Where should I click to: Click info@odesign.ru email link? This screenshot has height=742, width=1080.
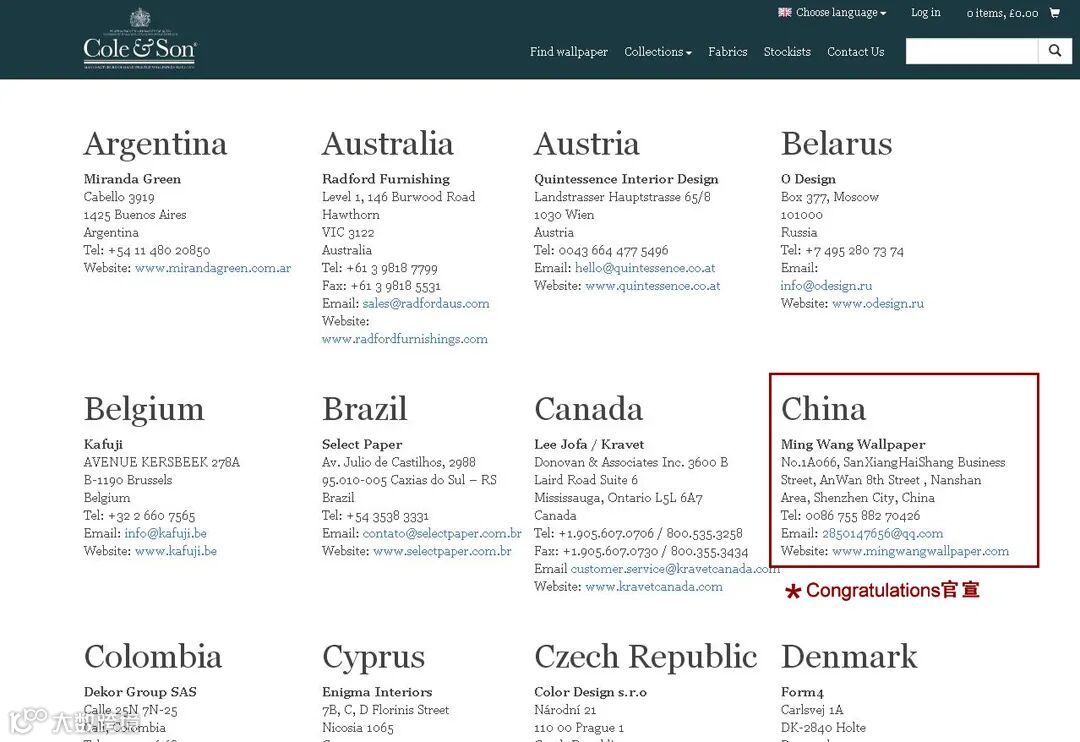point(826,286)
